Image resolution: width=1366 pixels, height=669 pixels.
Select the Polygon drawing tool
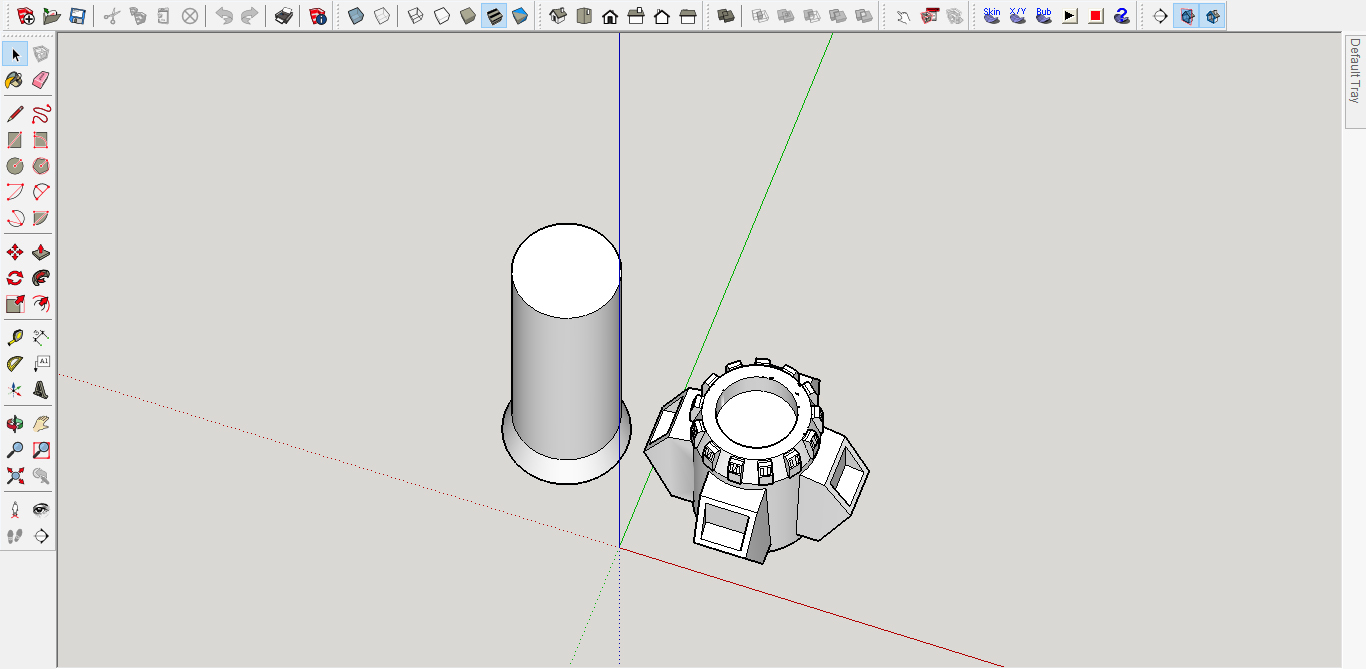pos(41,166)
